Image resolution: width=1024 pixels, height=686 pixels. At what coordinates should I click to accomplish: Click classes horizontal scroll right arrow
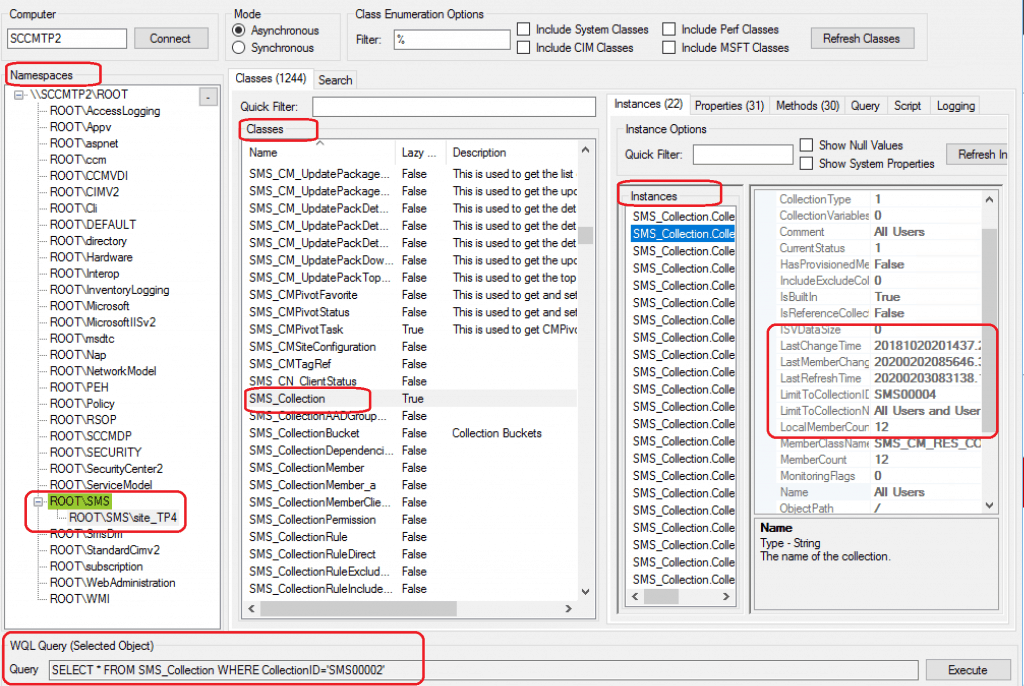[568, 609]
